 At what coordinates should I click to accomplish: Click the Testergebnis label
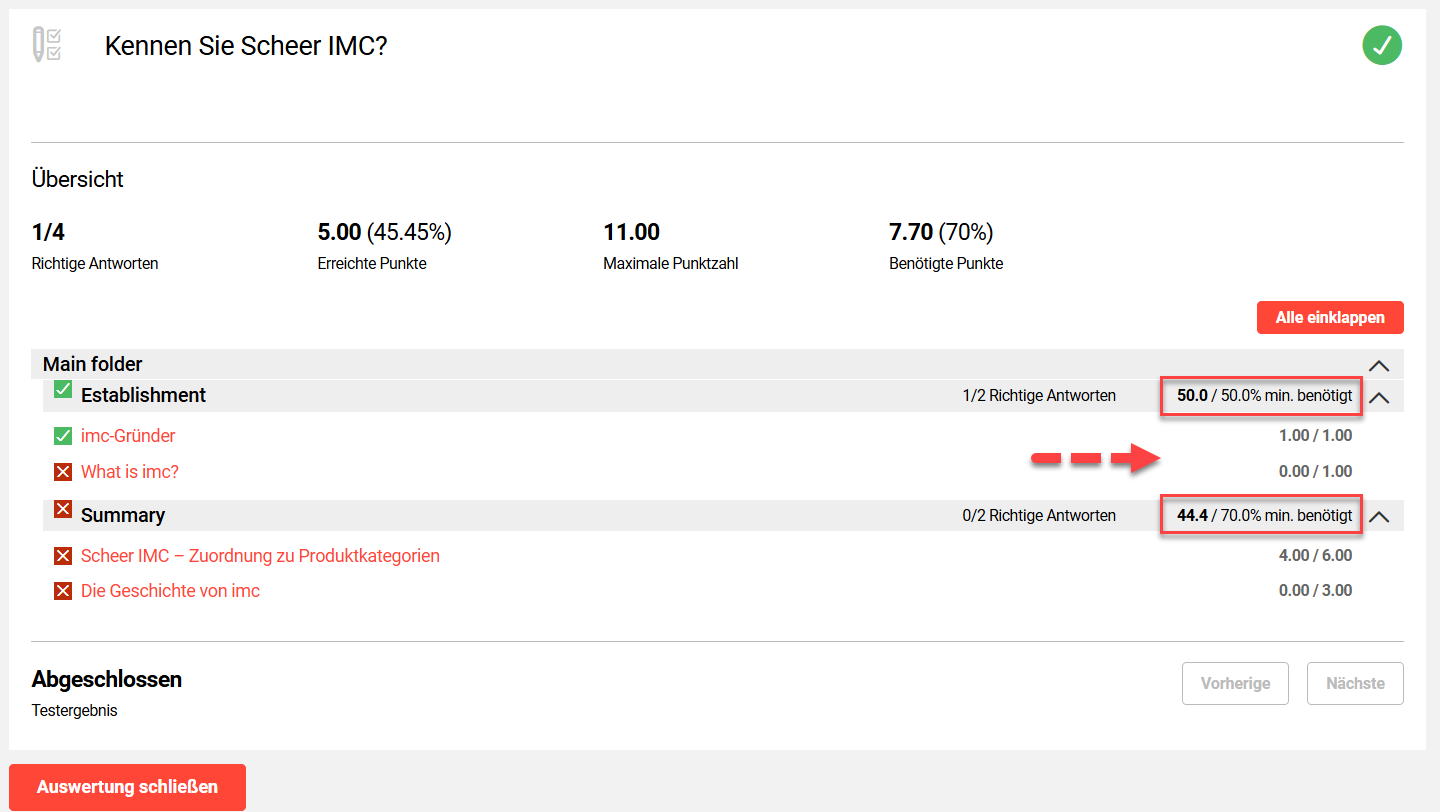coord(75,711)
